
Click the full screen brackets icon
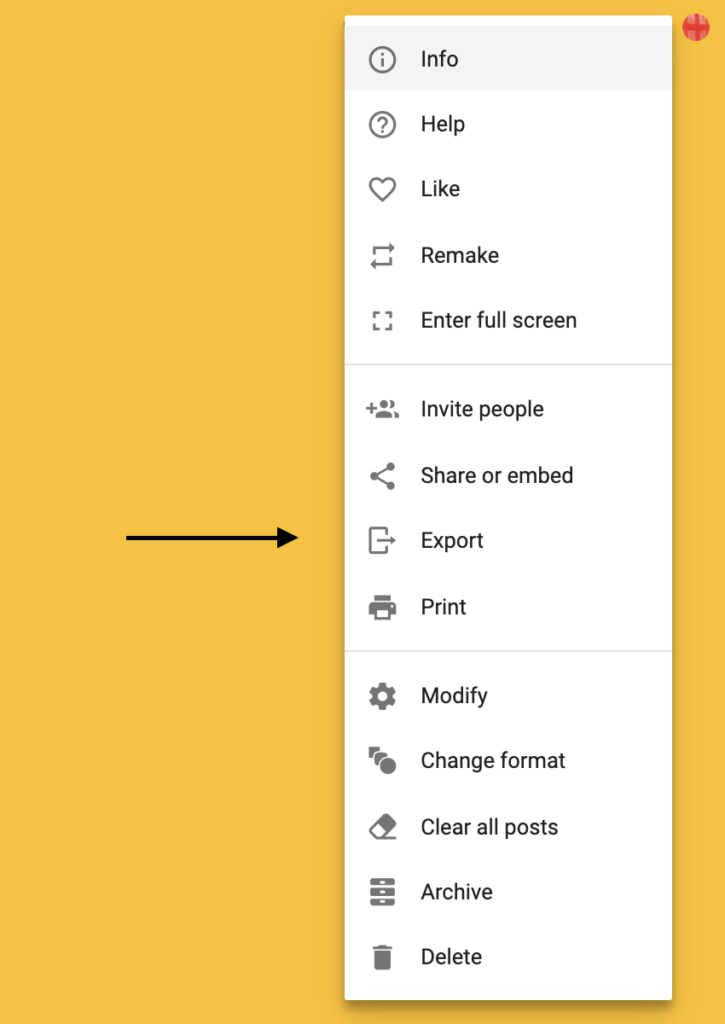click(382, 321)
